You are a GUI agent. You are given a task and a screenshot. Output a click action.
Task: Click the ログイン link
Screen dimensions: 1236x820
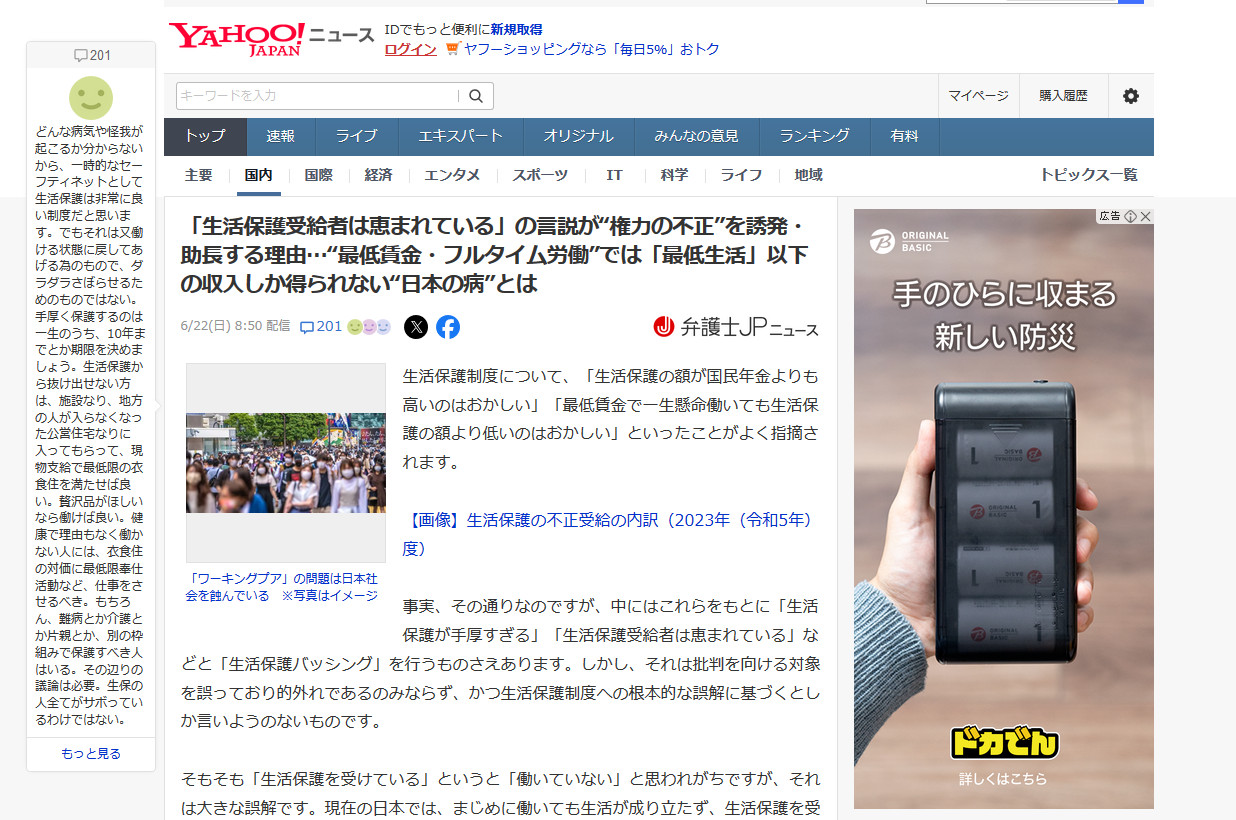[x=410, y=49]
